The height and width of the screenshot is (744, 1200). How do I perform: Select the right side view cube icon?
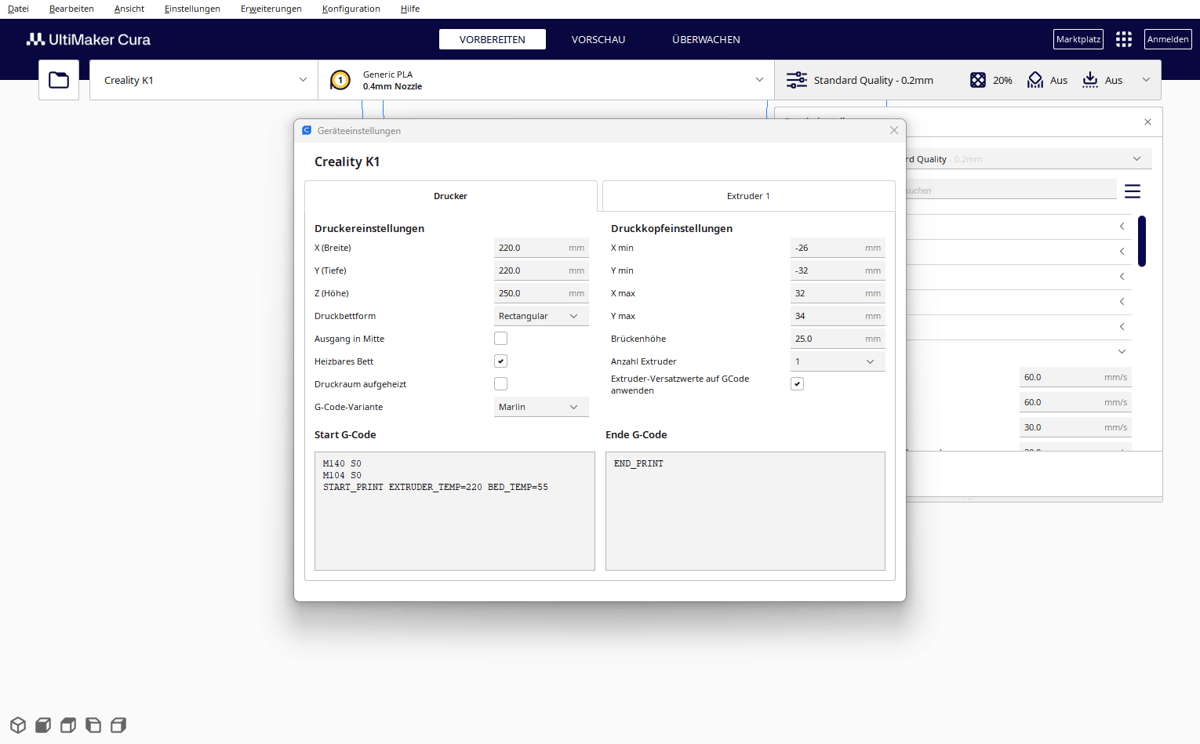click(118, 725)
